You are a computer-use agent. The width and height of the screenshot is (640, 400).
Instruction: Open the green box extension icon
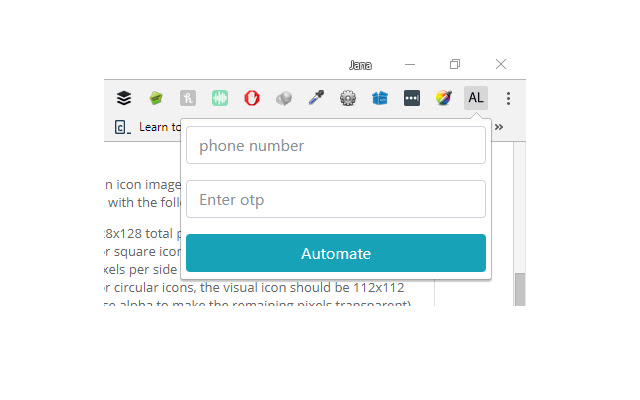[156, 98]
